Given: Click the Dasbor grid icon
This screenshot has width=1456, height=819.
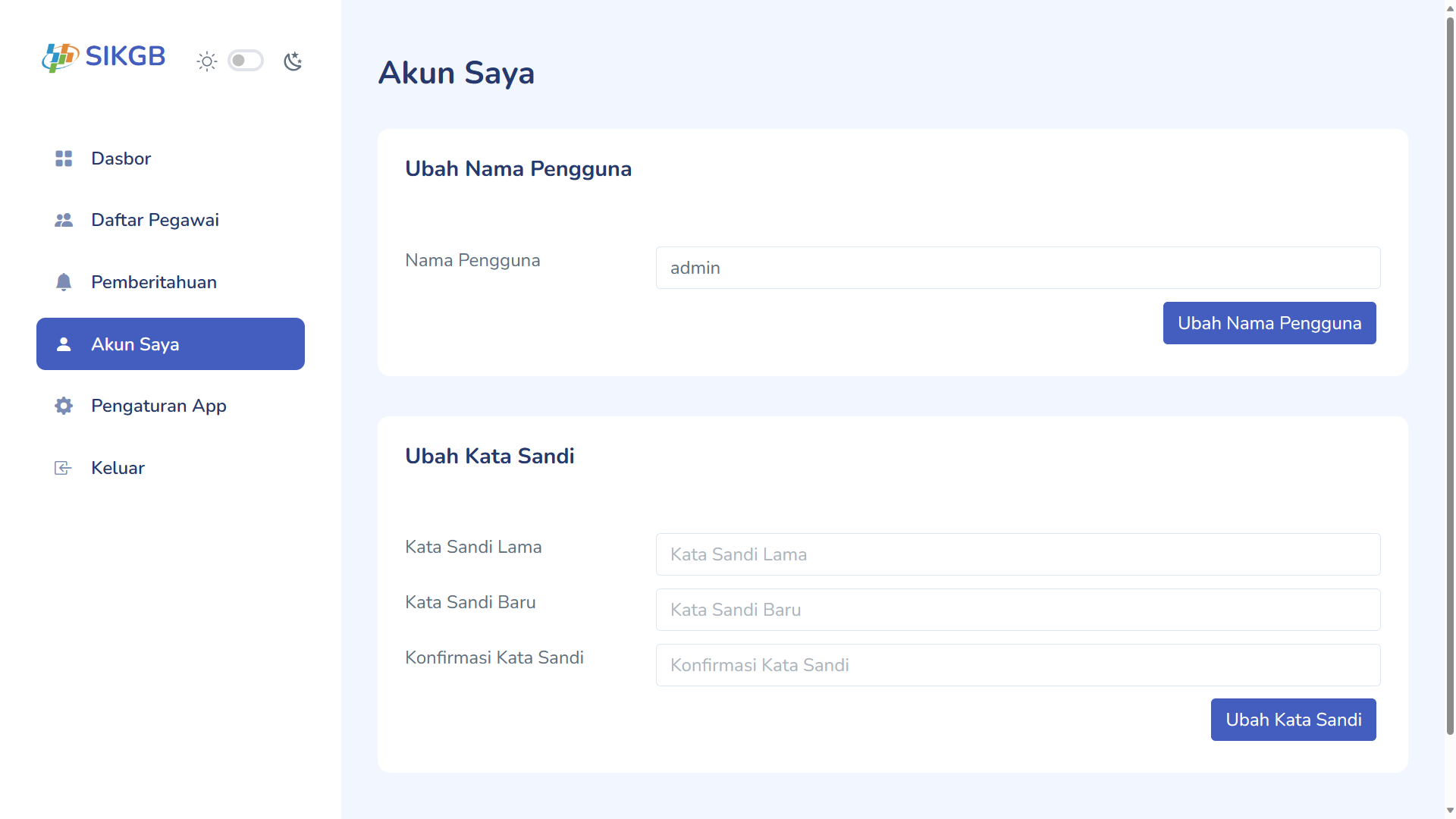Looking at the screenshot, I should pos(64,158).
